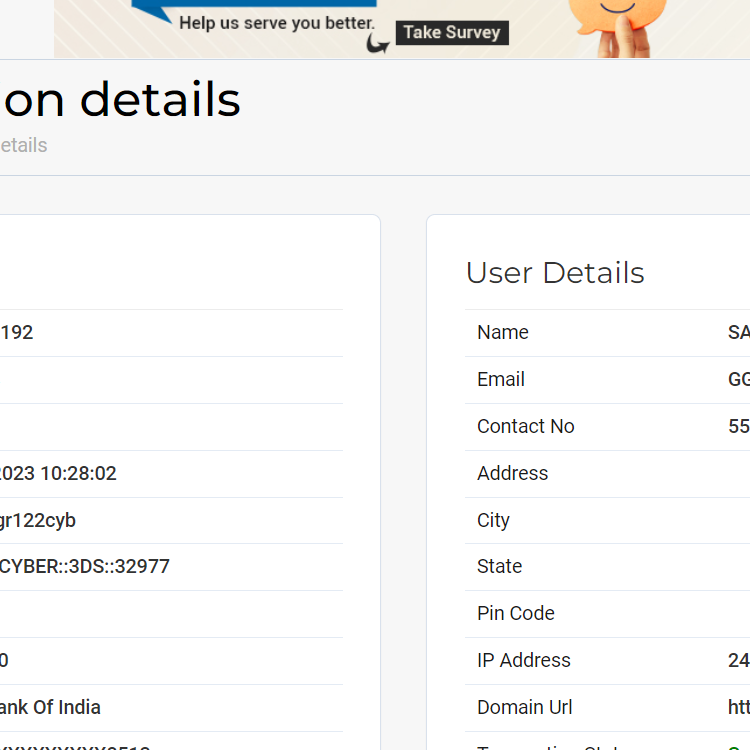
Task: Click the IP Address row label
Action: (x=524, y=661)
